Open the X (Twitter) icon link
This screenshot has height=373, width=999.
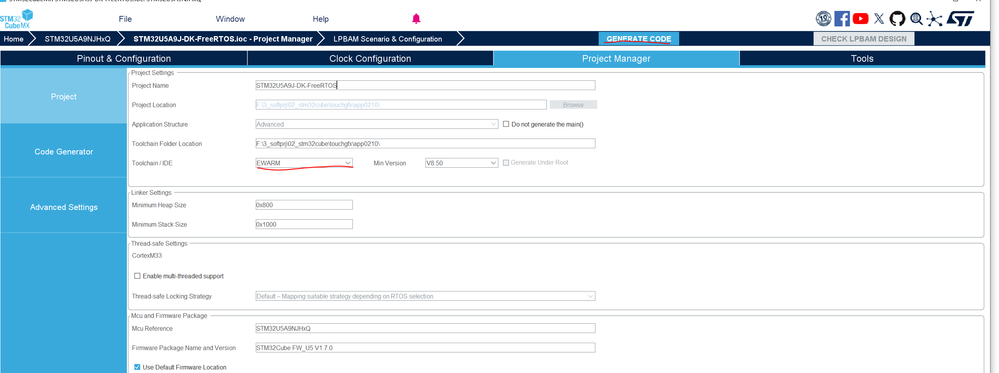pyautogui.click(x=879, y=18)
